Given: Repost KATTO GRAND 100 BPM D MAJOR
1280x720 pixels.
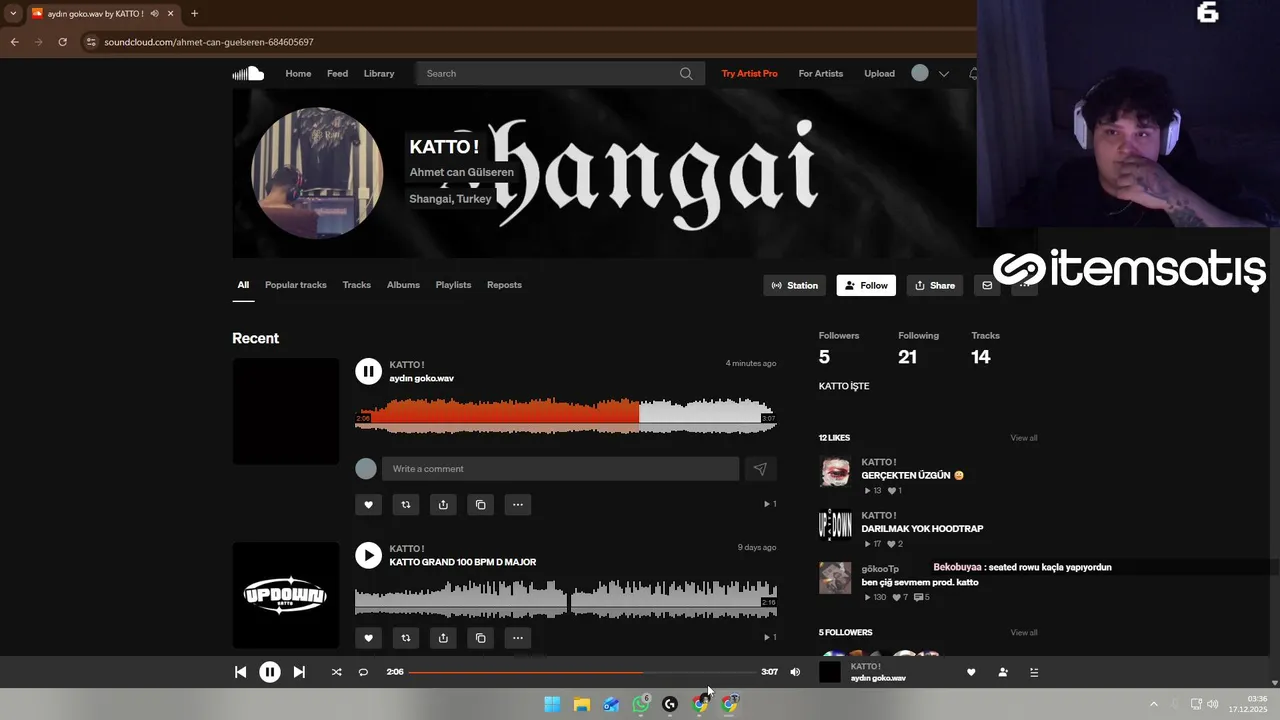Looking at the screenshot, I should (406, 638).
